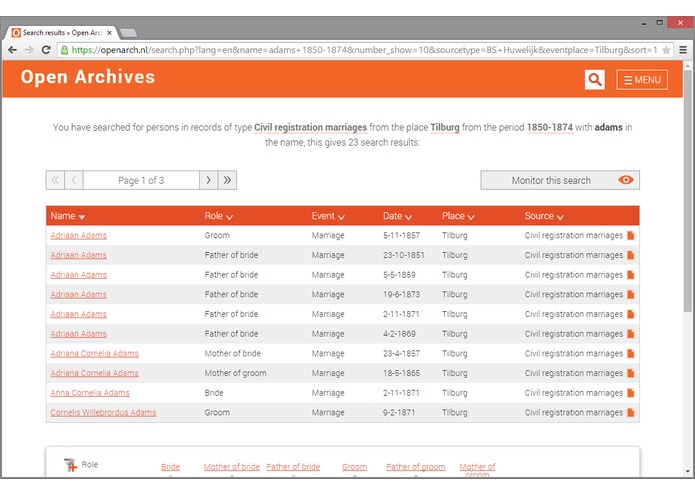This screenshot has width=695, height=494.
Task: Filter by Father of bride role
Action: (293, 467)
